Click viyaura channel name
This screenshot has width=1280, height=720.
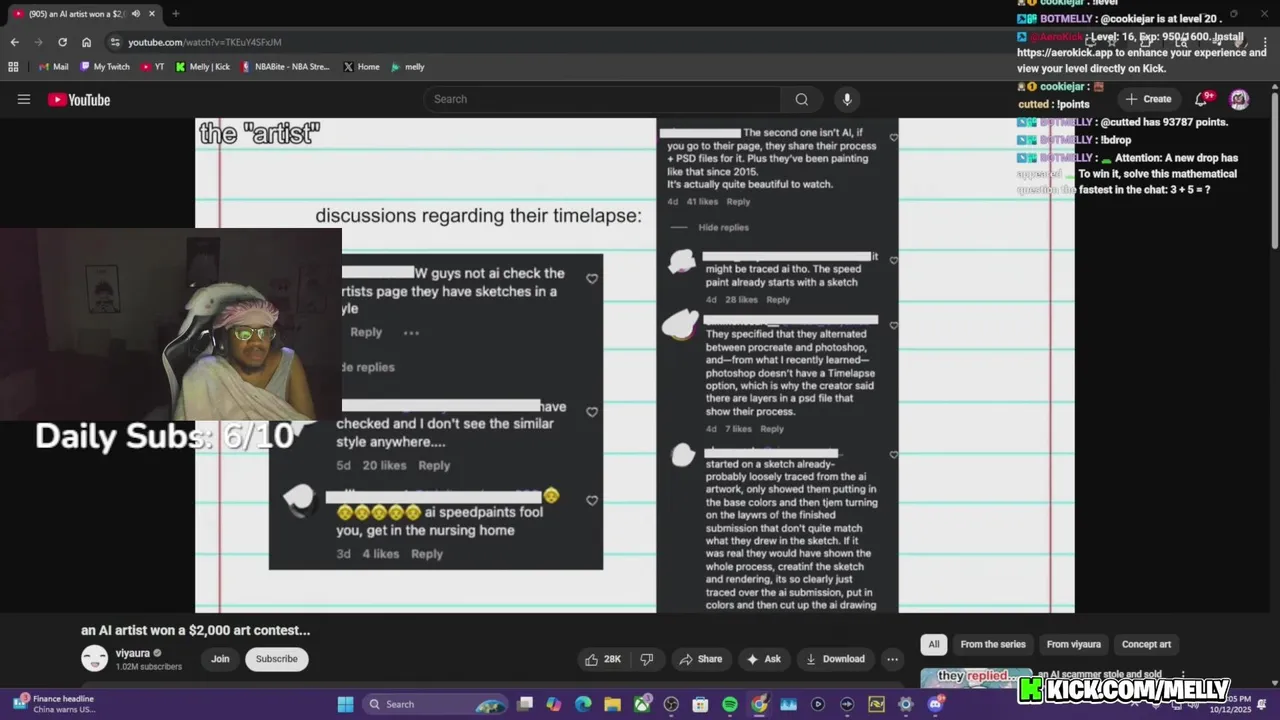[x=132, y=653]
